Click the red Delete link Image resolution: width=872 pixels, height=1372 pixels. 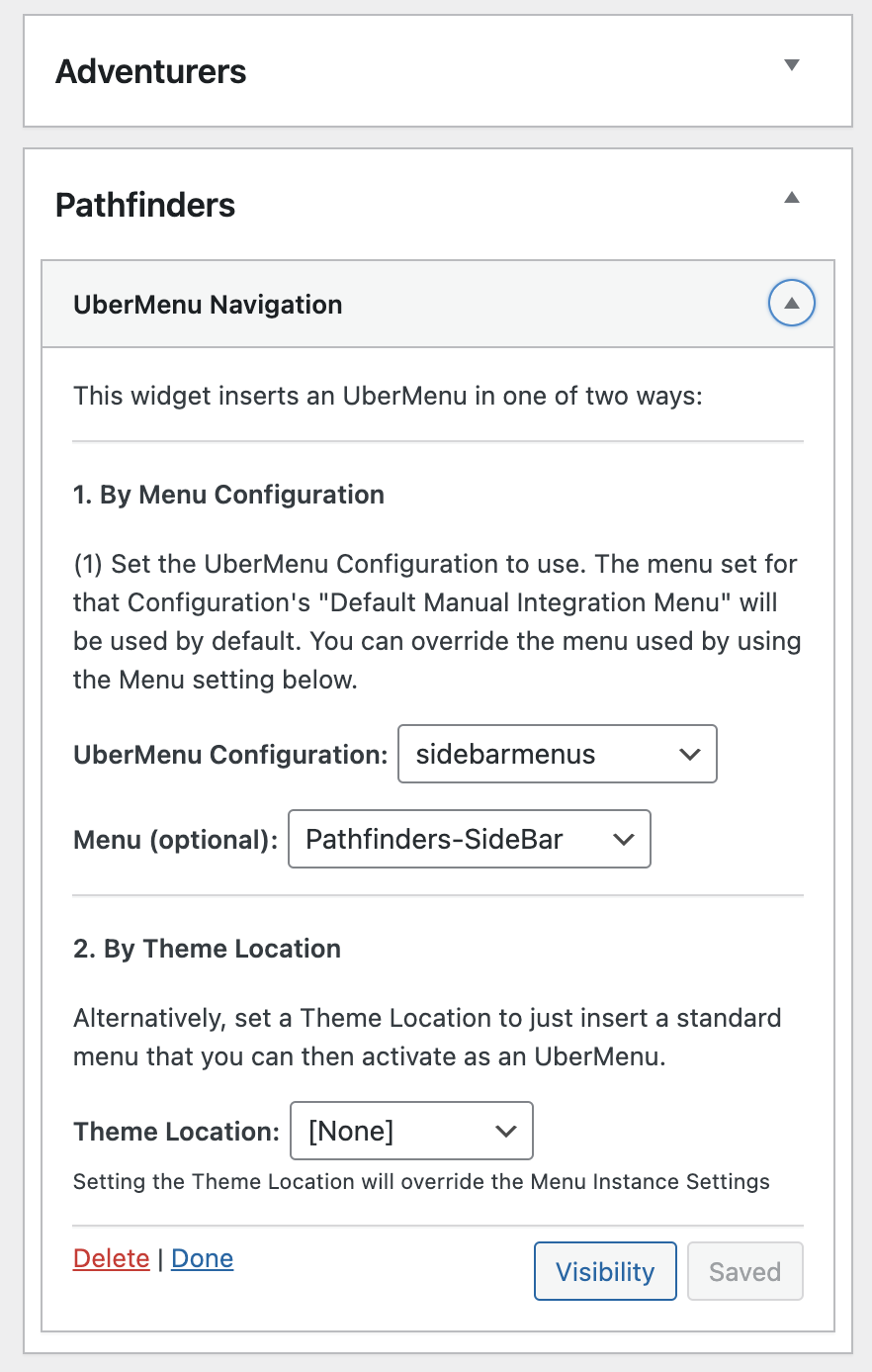[111, 1258]
